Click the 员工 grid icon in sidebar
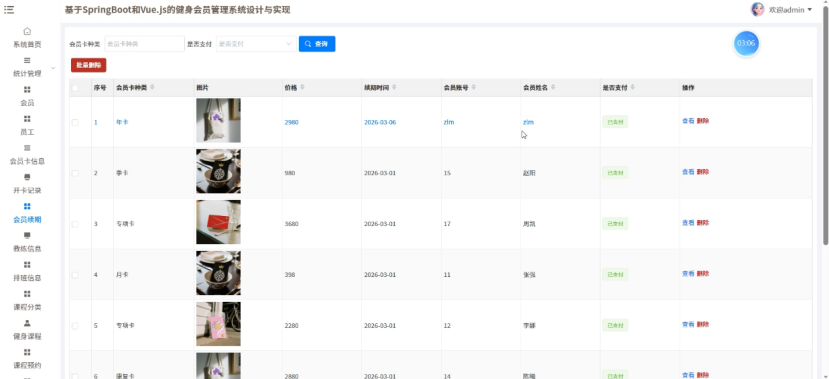 [27, 119]
